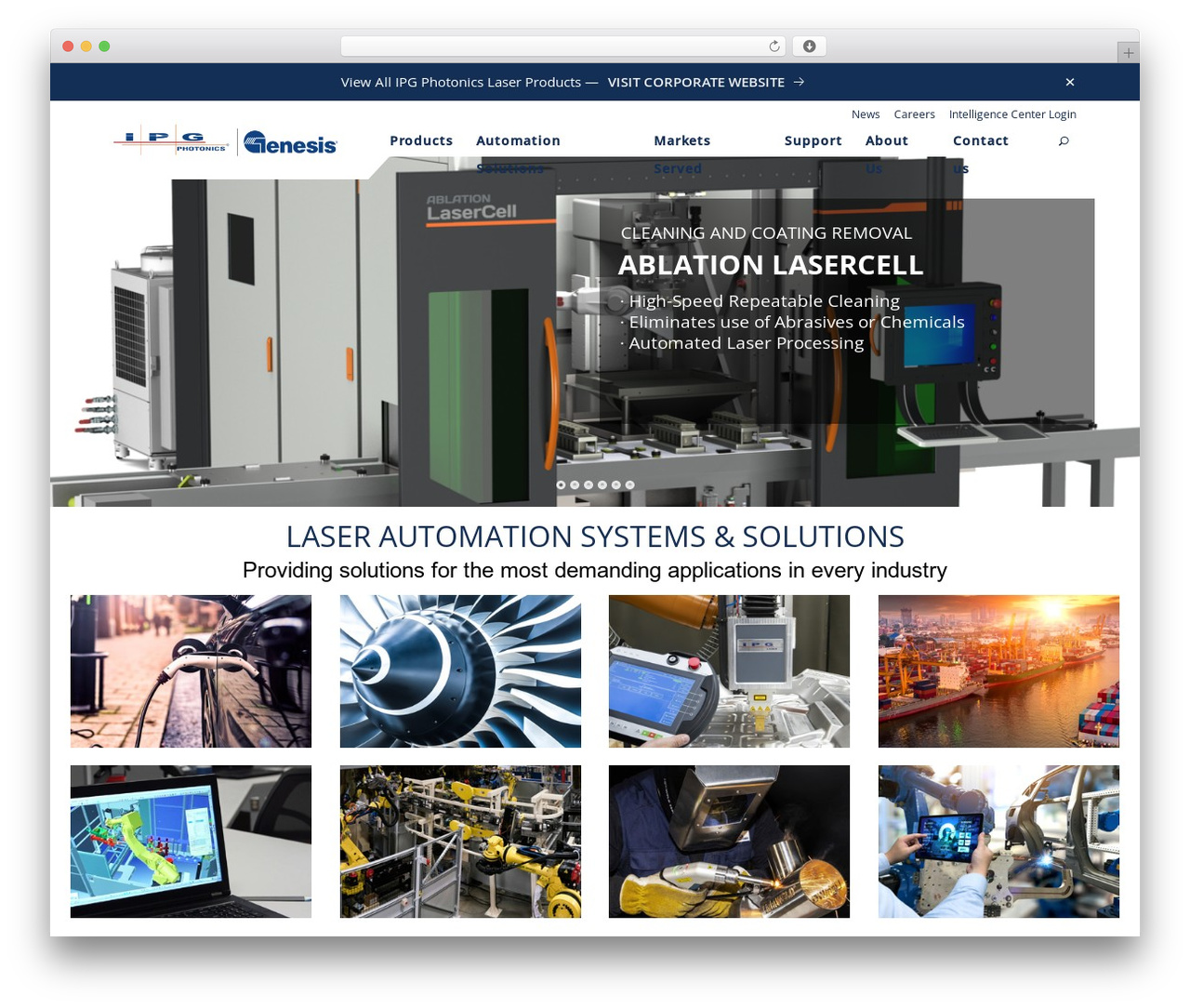This screenshot has width=1190, height=1008.
Task: Click the Ablation LaserCell slide heading
Action: coord(771,265)
